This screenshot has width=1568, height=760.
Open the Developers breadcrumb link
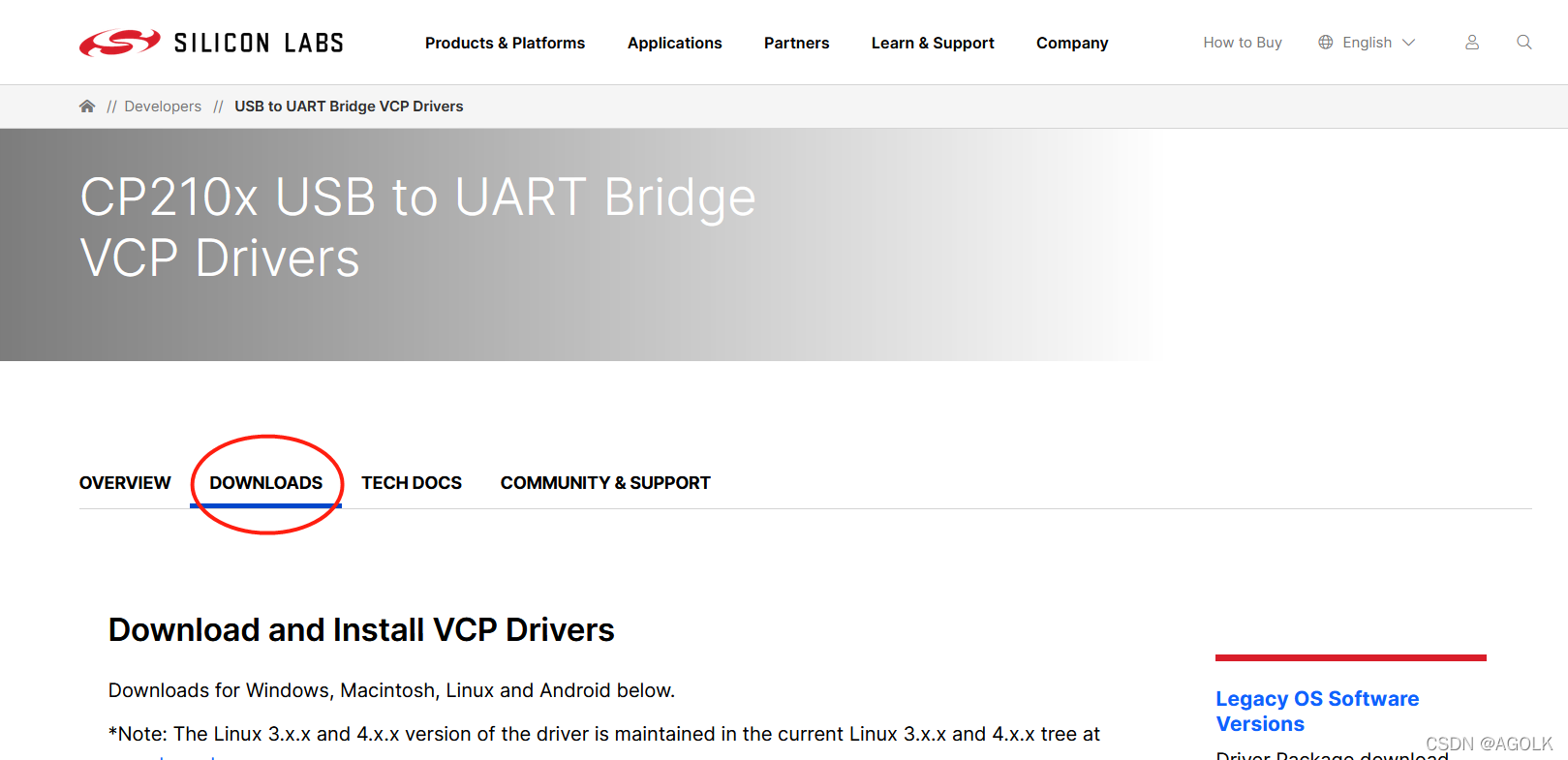tap(163, 106)
